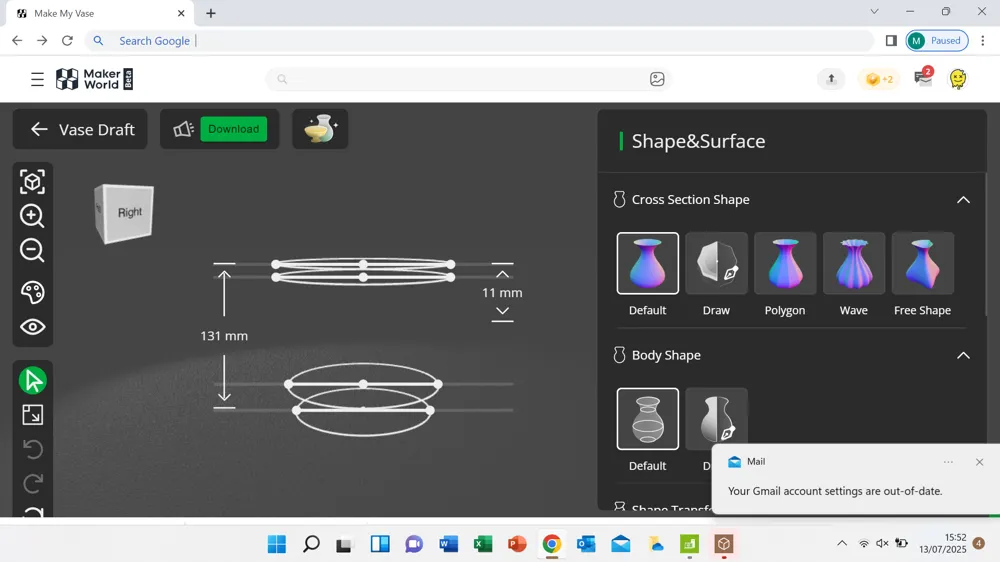
Task: Collapse the Cross Section Shape section
Action: click(963, 200)
